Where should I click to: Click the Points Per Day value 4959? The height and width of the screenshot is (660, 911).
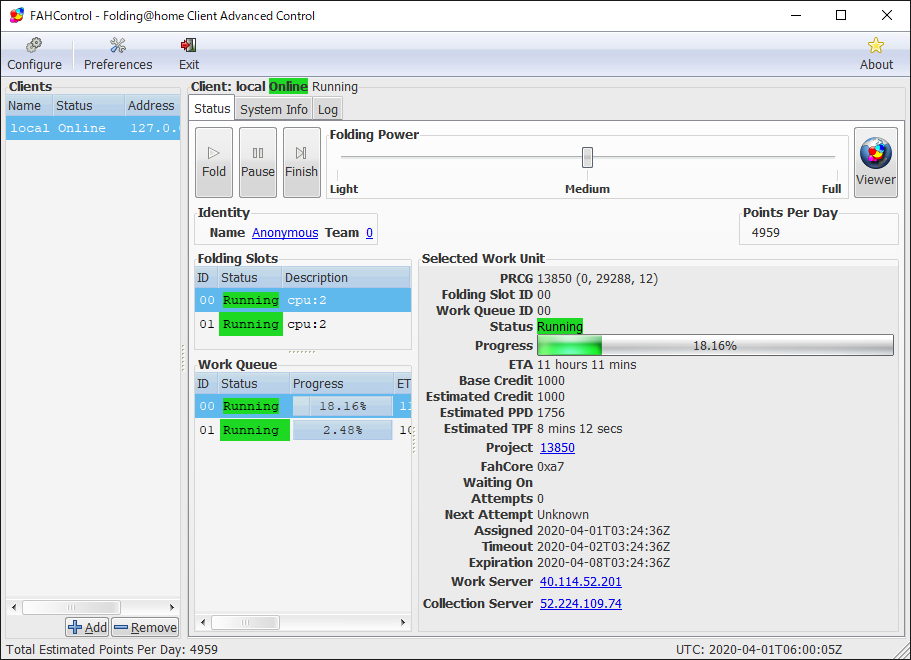pos(766,232)
